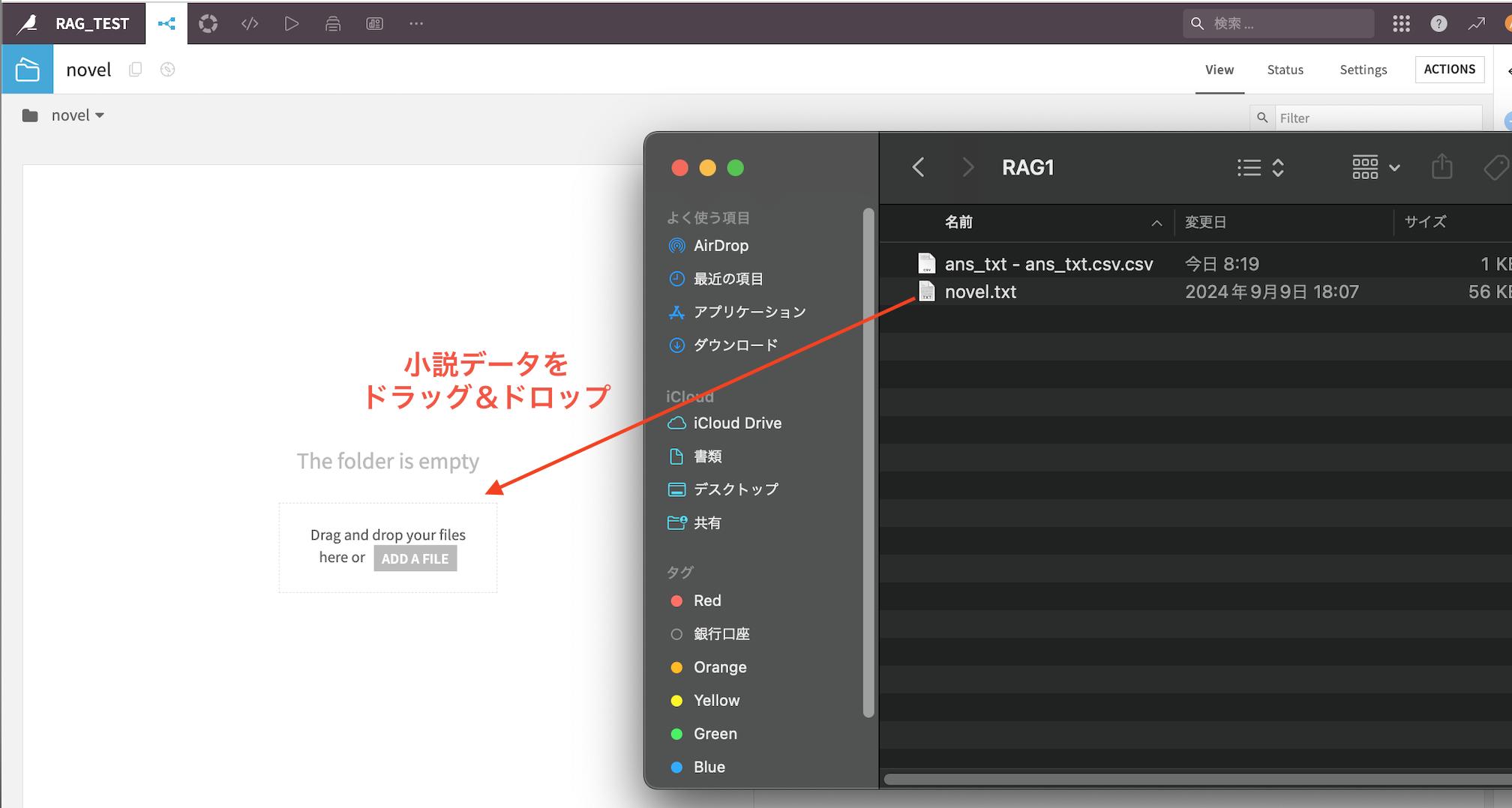Zoom Finder window with green button
The height and width of the screenshot is (808, 1512).
tap(736, 168)
